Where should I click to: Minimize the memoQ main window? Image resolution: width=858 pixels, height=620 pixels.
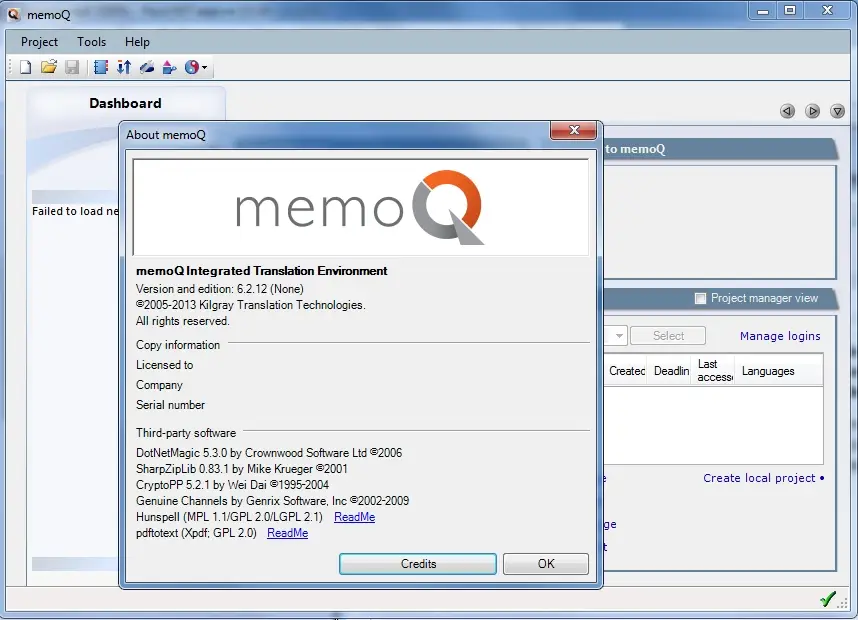[763, 11]
